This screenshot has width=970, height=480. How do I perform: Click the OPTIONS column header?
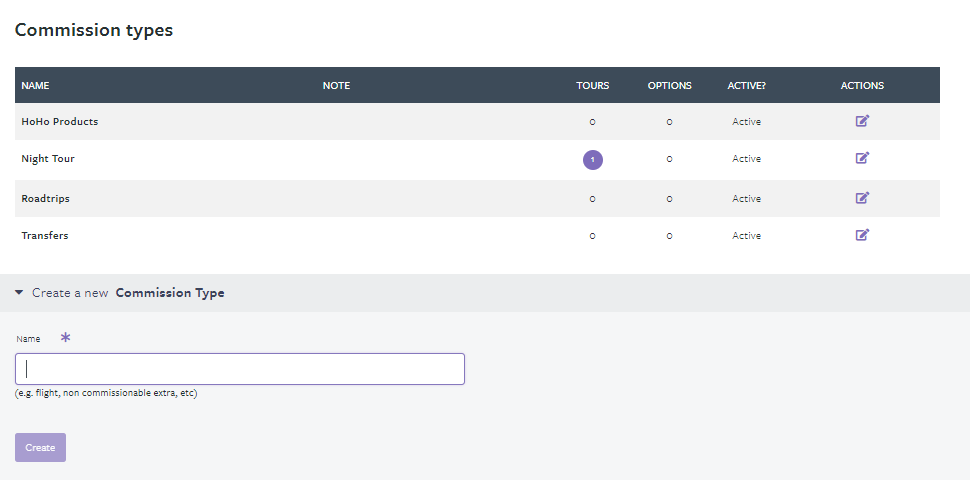point(669,85)
